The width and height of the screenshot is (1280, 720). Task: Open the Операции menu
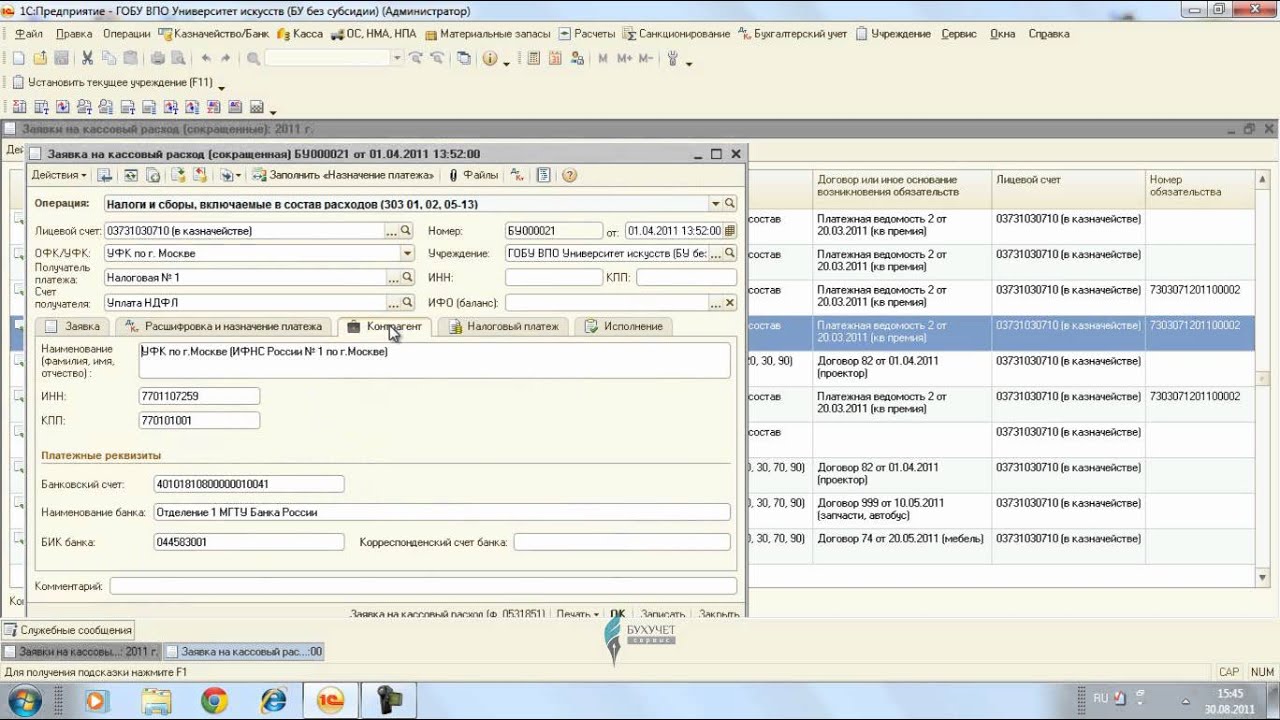[x=126, y=33]
